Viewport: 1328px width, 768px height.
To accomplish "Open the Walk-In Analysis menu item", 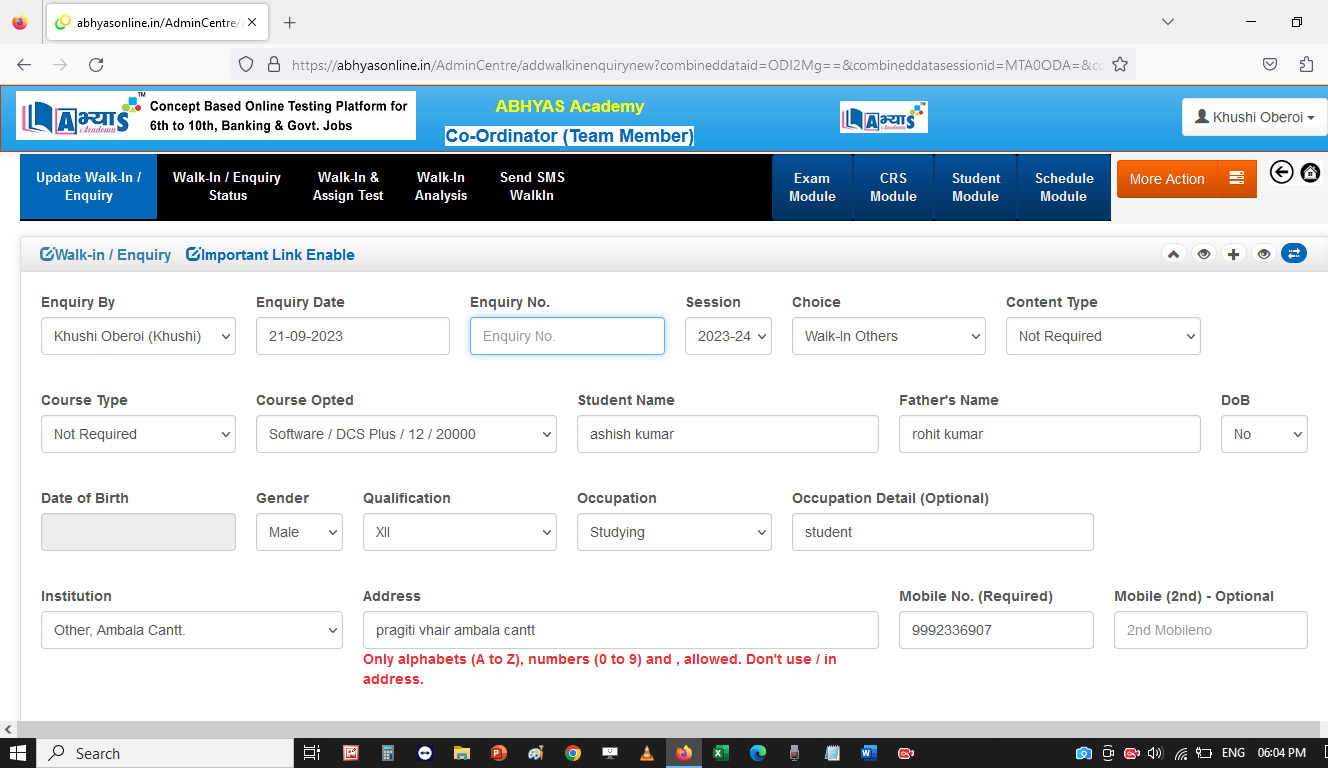I will pos(441,186).
